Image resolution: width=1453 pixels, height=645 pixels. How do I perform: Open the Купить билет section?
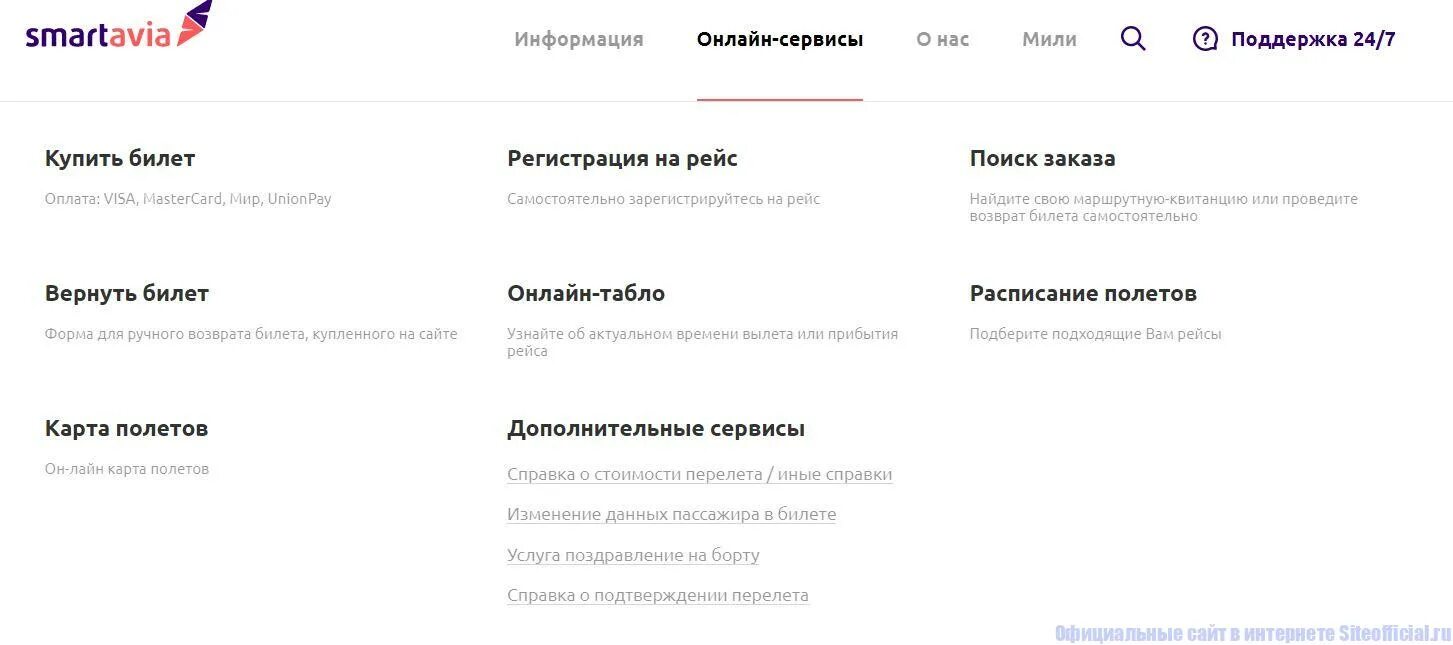[x=120, y=158]
